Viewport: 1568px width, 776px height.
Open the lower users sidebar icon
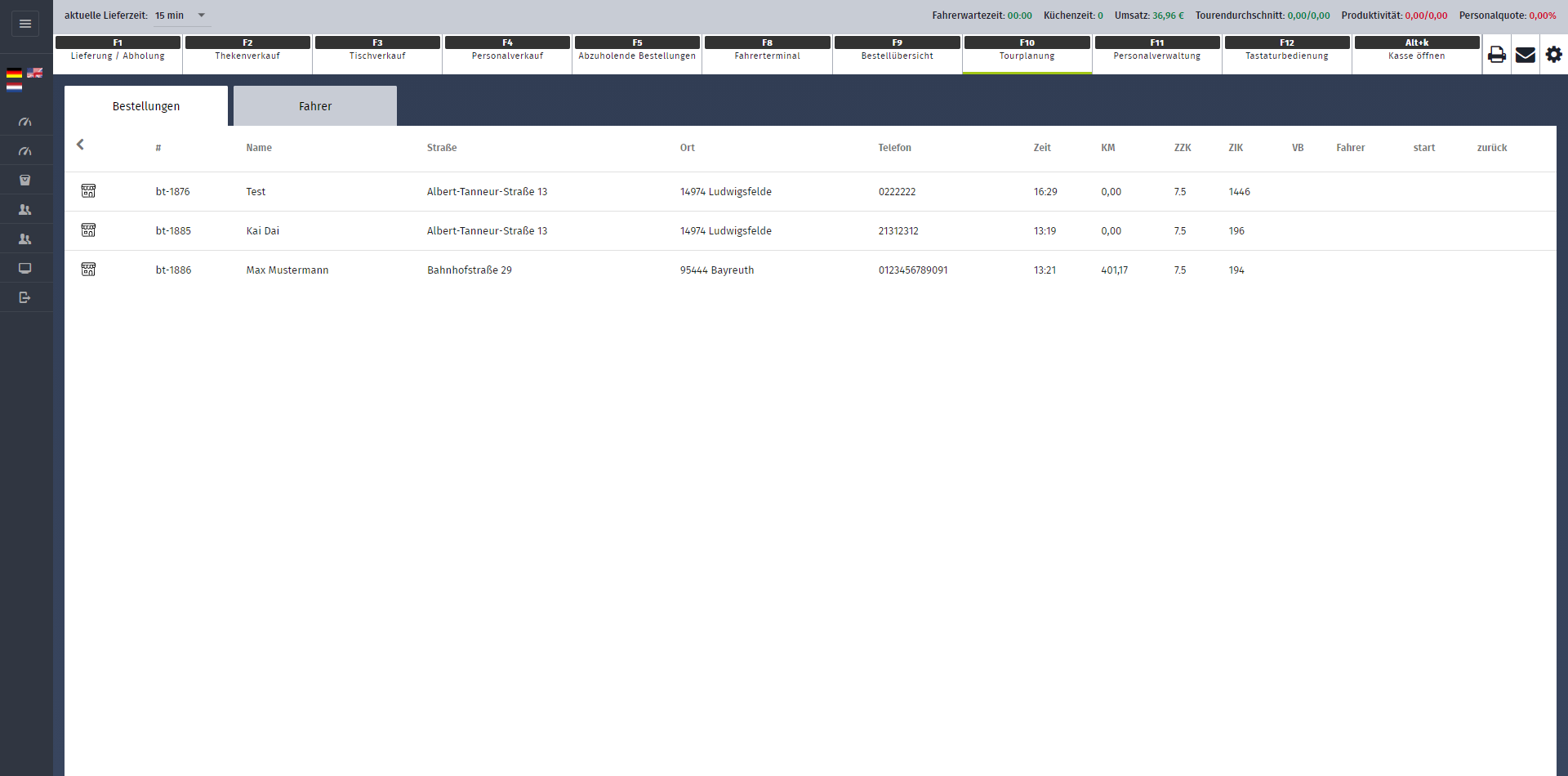pyautogui.click(x=25, y=239)
